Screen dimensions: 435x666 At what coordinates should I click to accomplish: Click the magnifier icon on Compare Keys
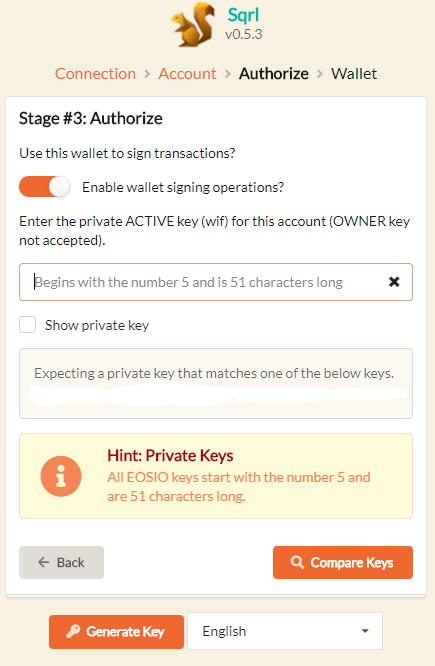coord(297,562)
